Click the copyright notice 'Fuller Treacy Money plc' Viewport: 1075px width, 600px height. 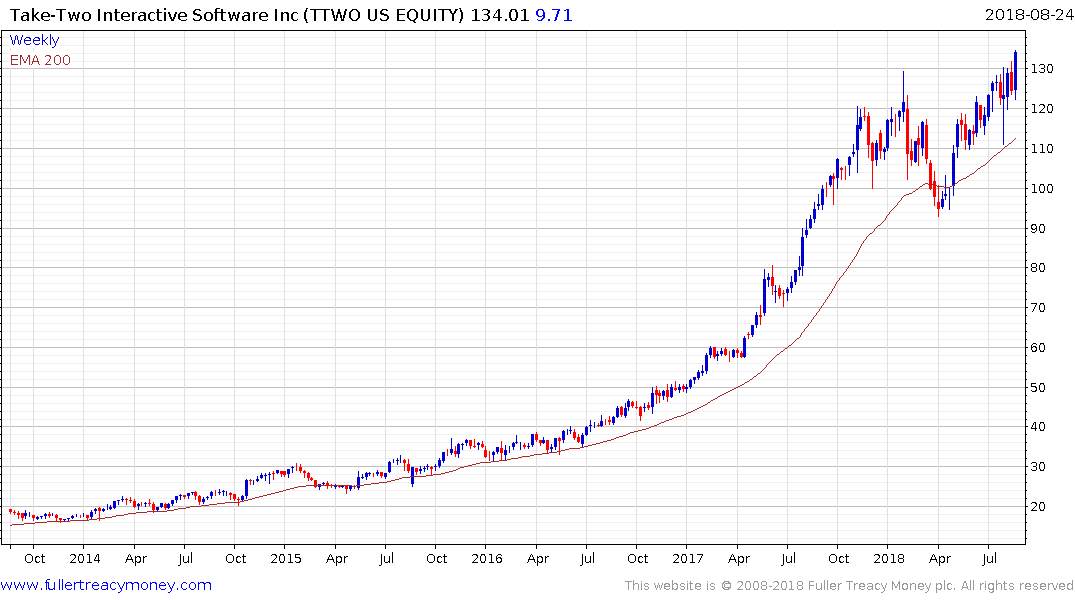tap(882, 586)
